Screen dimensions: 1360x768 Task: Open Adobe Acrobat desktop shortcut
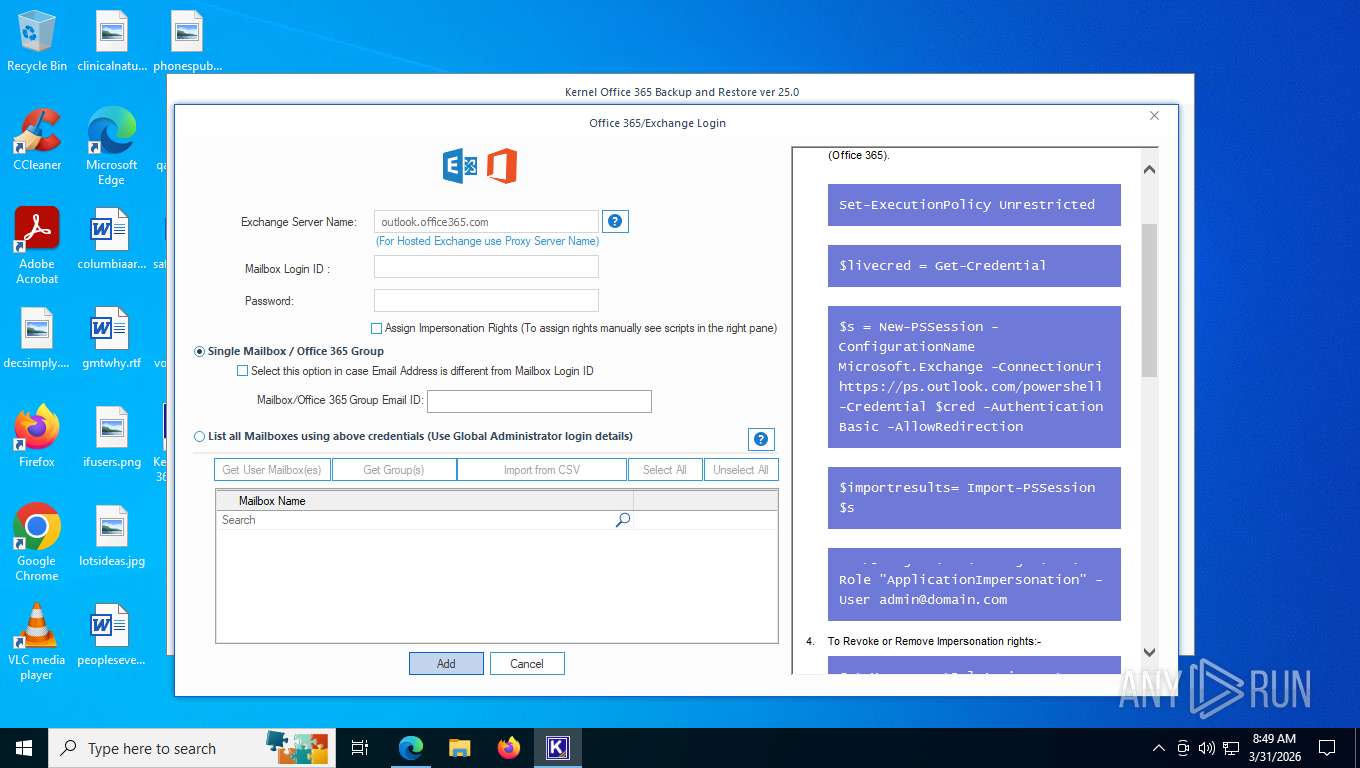(x=37, y=246)
